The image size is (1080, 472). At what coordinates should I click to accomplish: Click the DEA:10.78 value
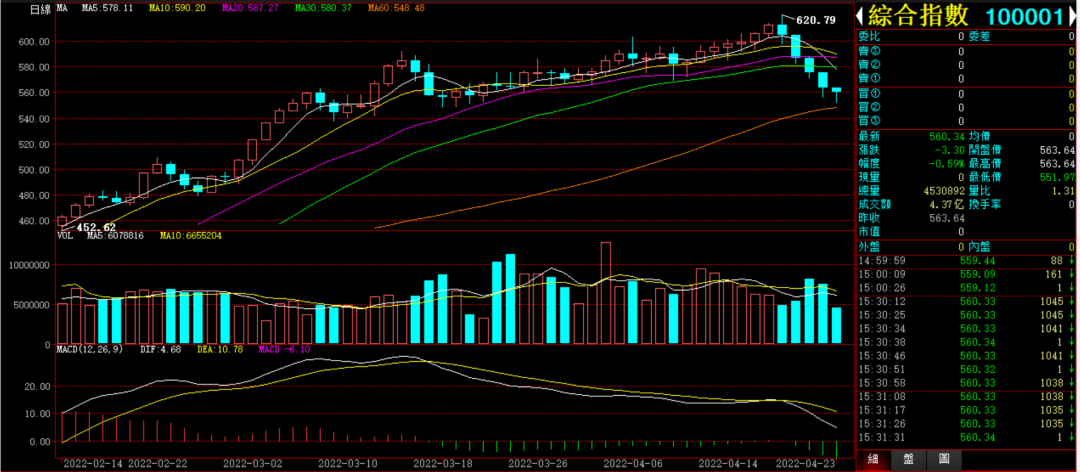coord(220,350)
